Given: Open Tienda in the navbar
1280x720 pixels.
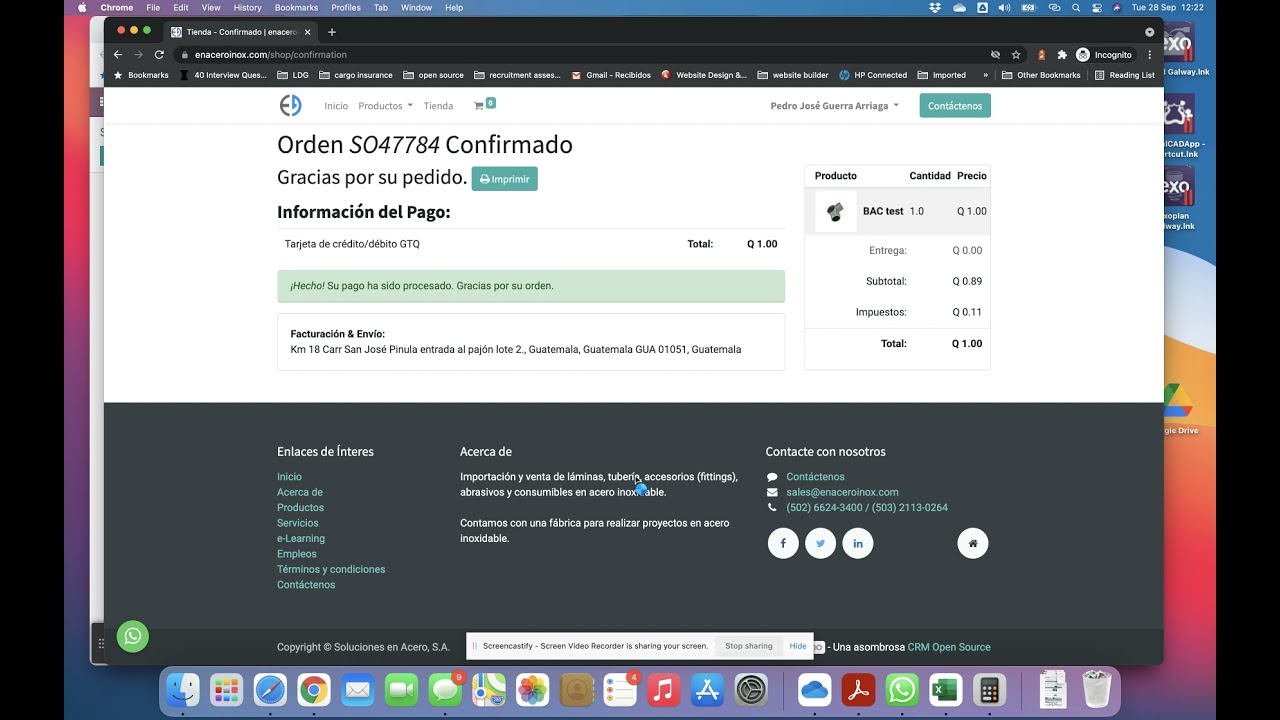Looking at the screenshot, I should click(438, 106).
